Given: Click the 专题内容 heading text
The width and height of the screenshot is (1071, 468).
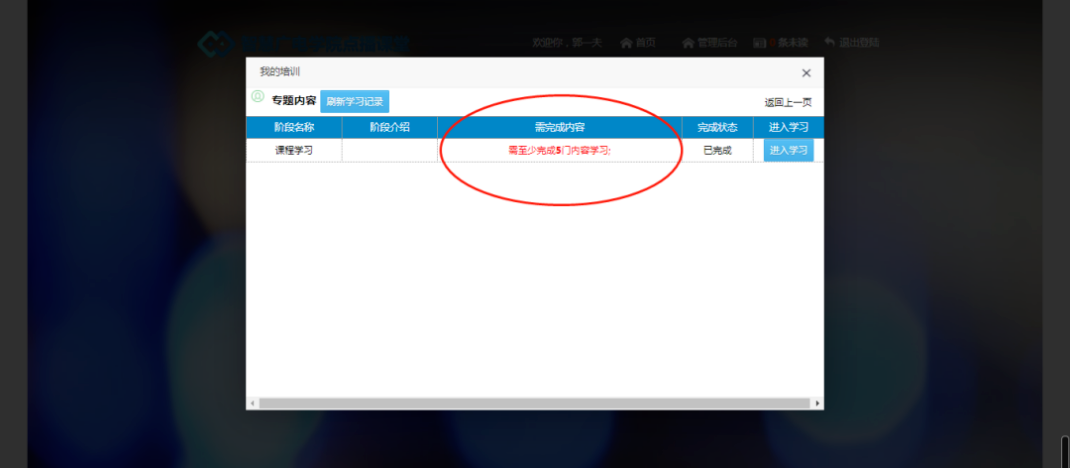Looking at the screenshot, I should pos(294,101).
